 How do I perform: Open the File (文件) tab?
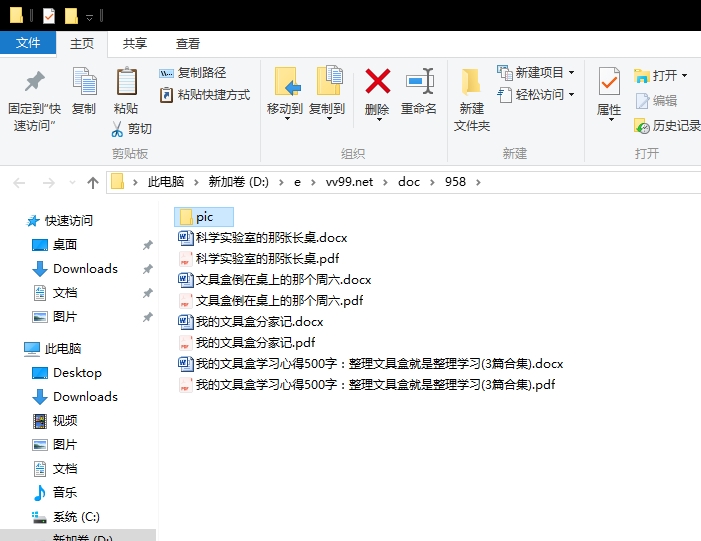coord(28,43)
